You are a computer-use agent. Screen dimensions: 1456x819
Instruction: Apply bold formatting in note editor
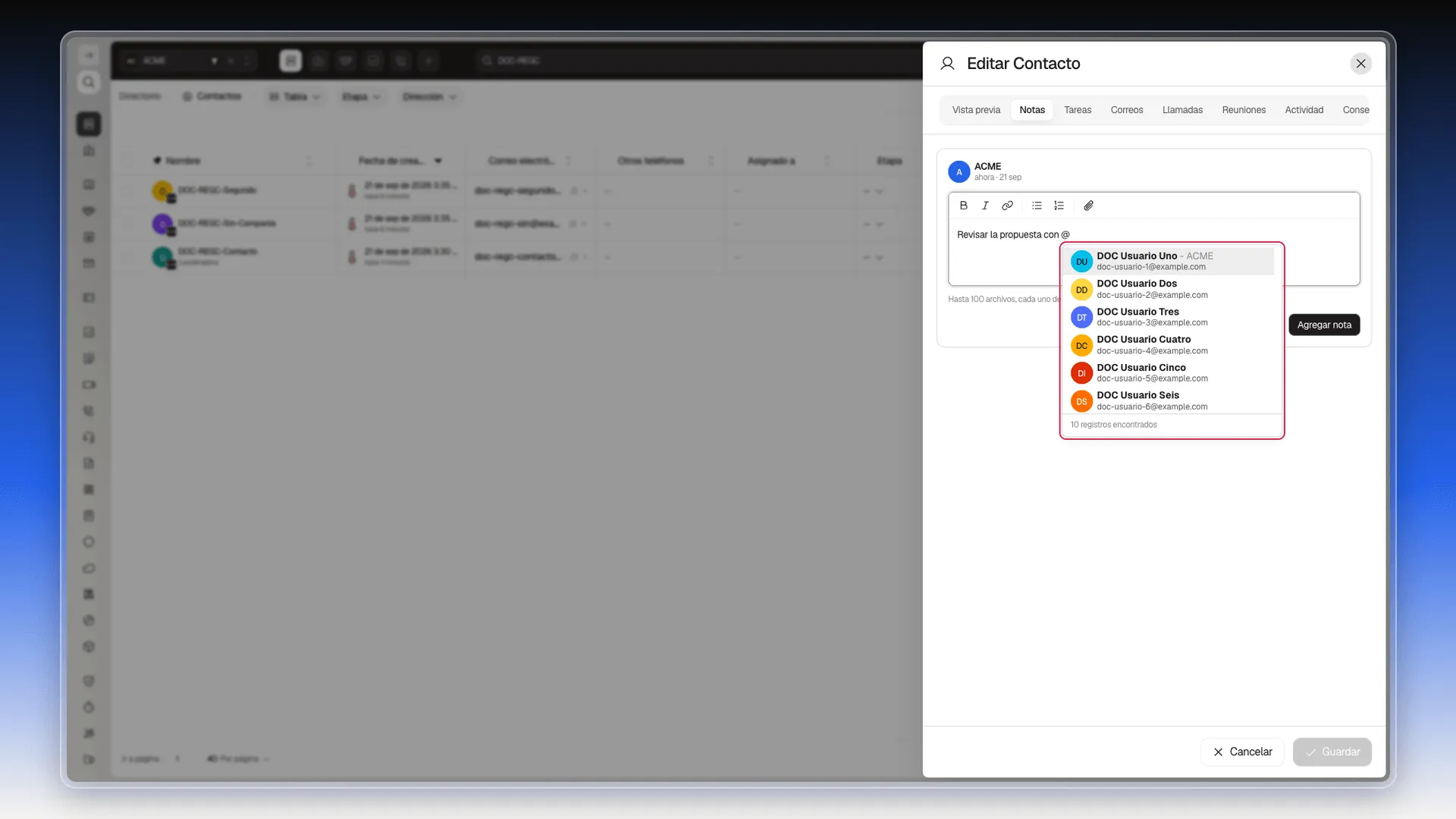coord(963,206)
